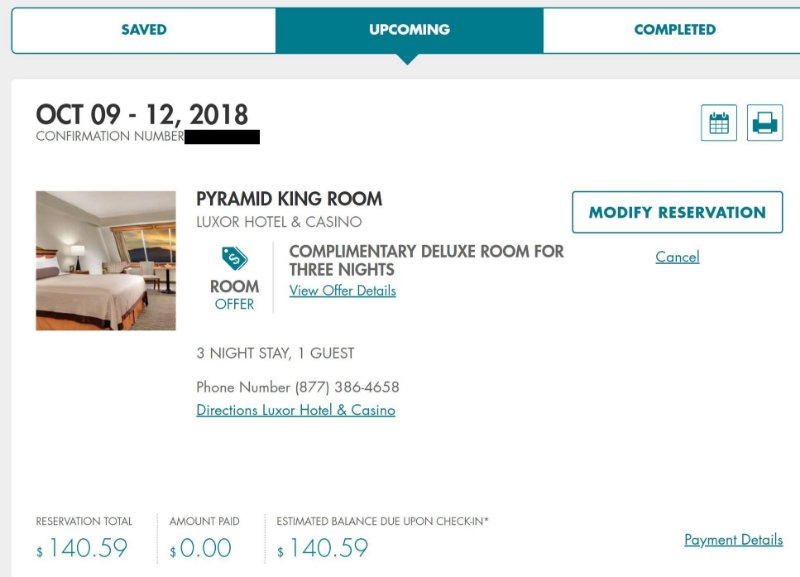Click the Luxor Hotel & Casino subtitle

click(x=279, y=222)
